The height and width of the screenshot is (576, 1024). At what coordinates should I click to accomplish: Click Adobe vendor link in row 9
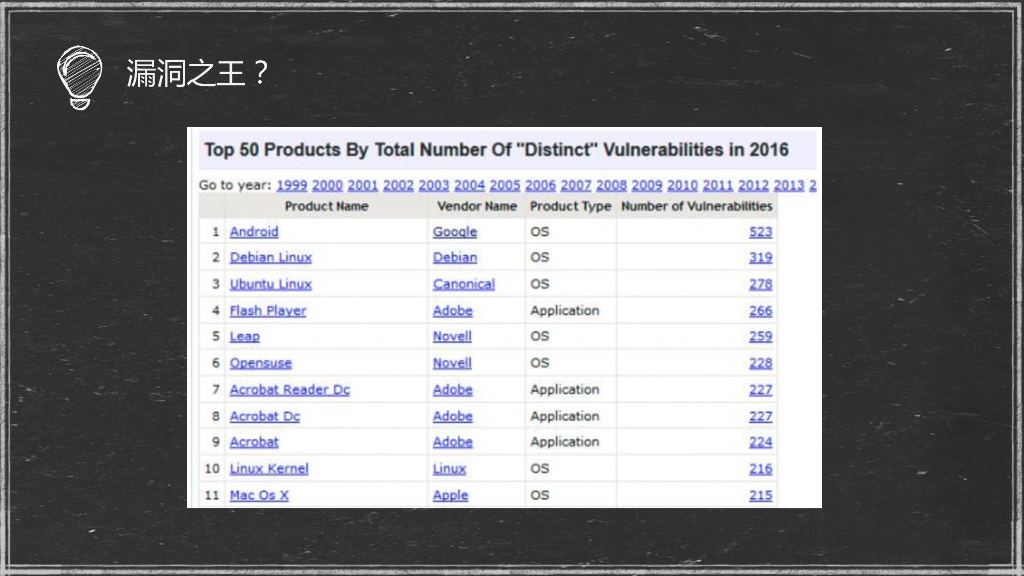coord(453,442)
